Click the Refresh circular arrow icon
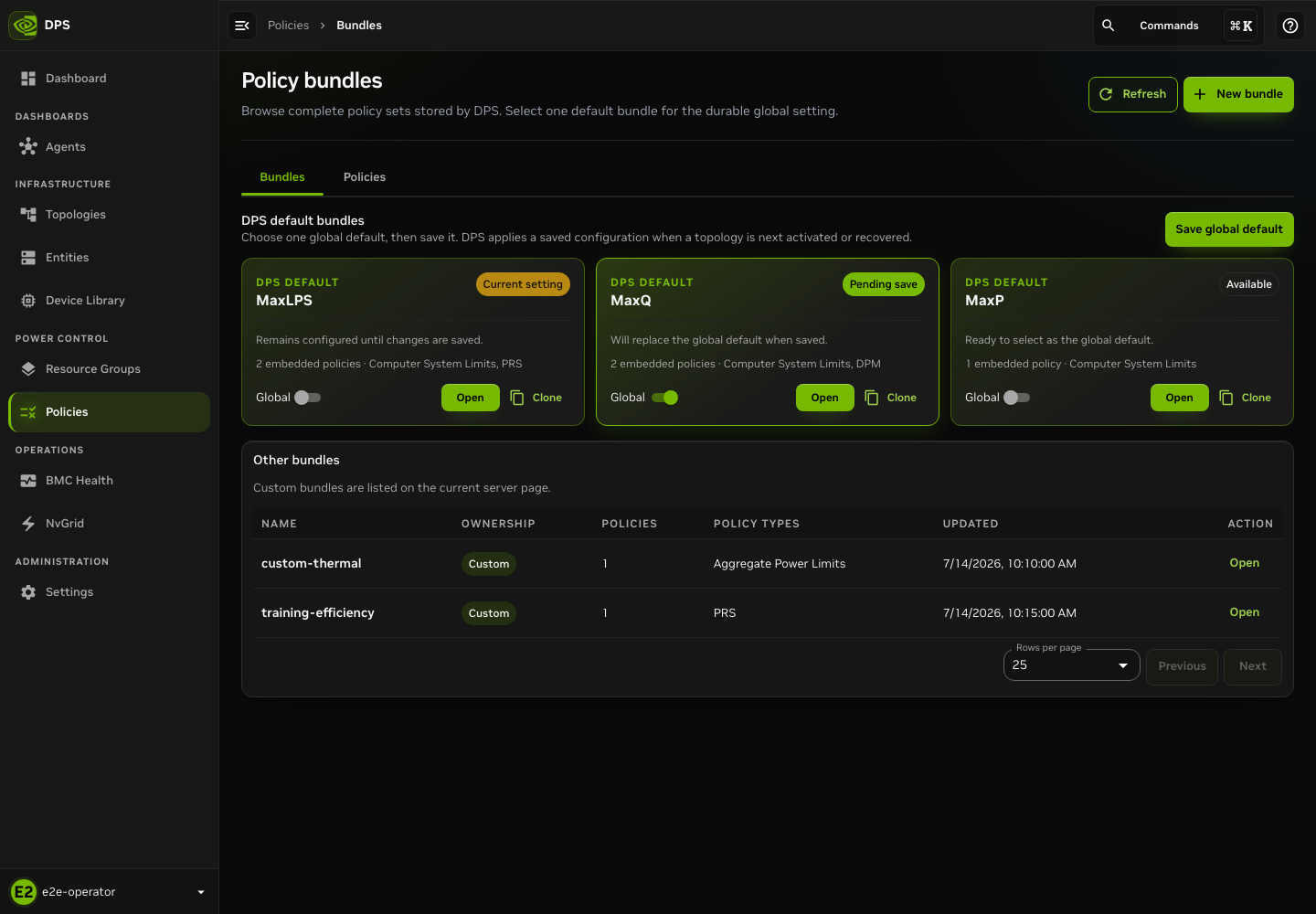Viewport: 1316px width, 914px height. 1106,94
